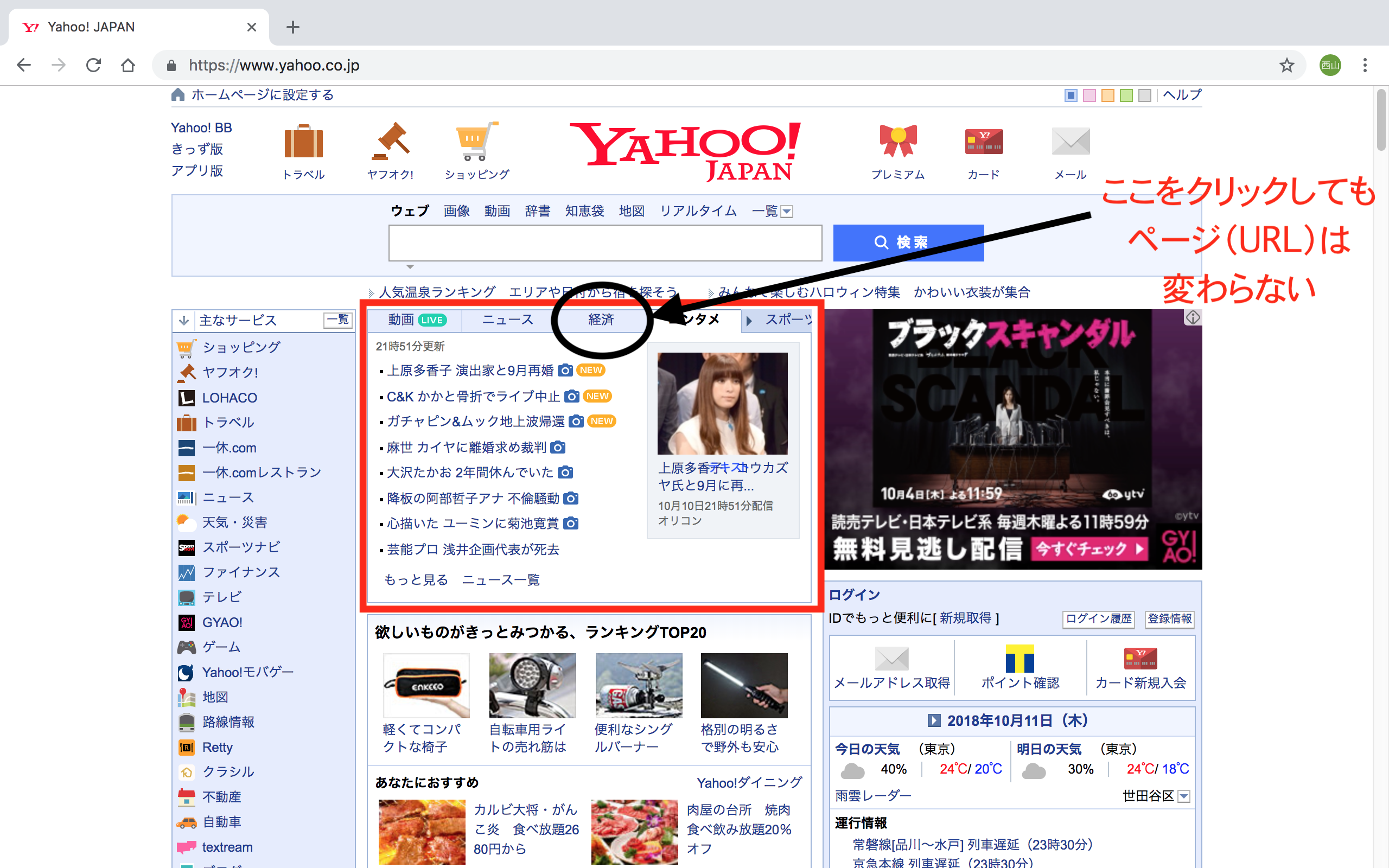Click the ad info icon on banner
Screen dimensions: 1389x868
click(x=1193, y=317)
